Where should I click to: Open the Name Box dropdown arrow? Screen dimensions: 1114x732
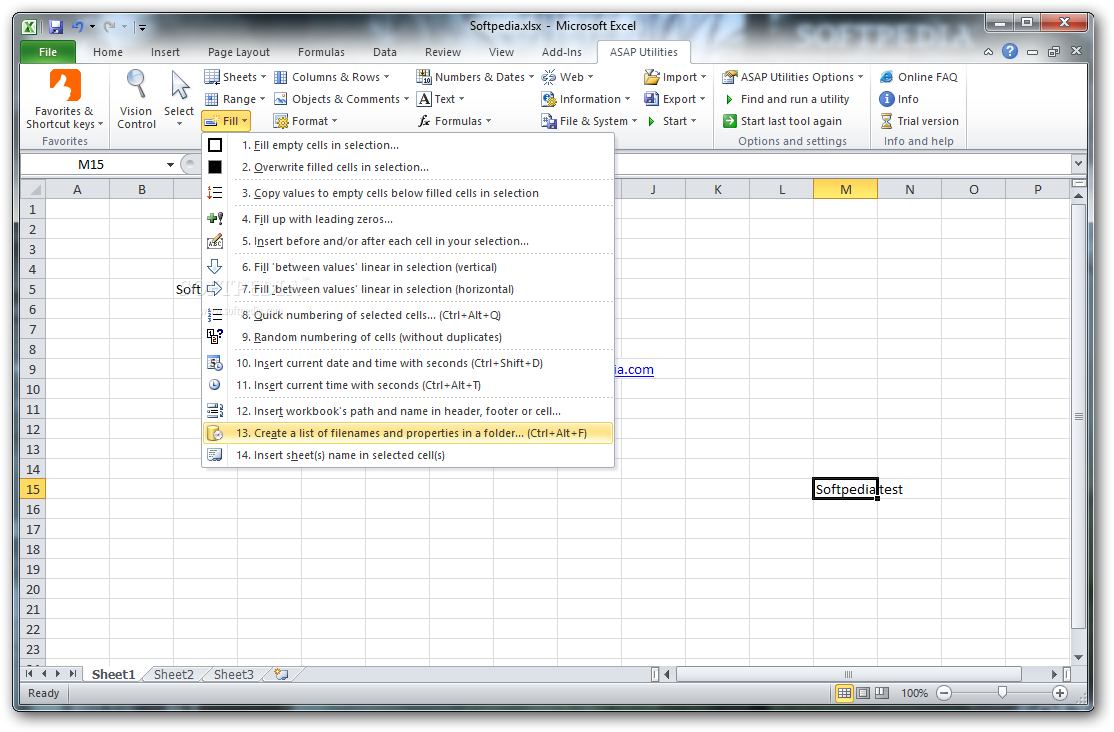click(x=171, y=164)
